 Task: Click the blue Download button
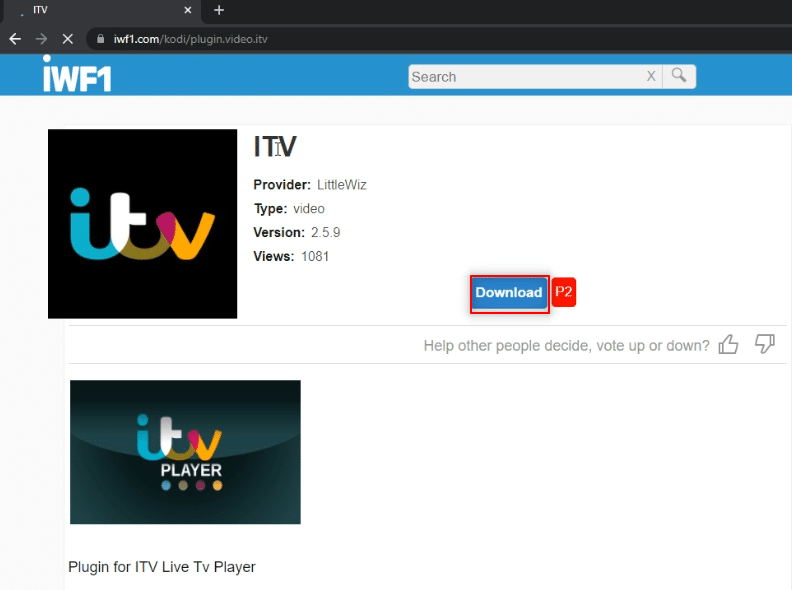[509, 292]
